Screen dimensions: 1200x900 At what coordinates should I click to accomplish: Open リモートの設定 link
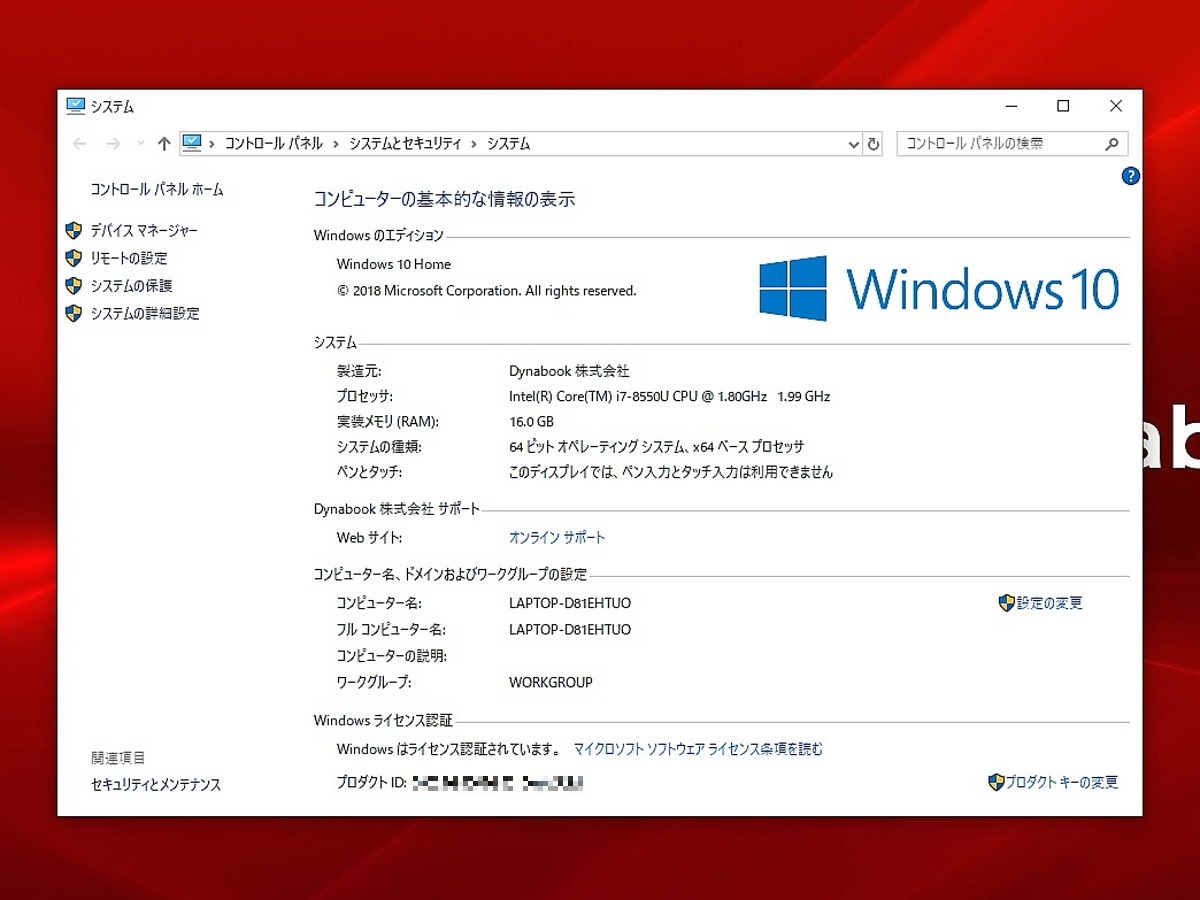pyautogui.click(x=129, y=258)
